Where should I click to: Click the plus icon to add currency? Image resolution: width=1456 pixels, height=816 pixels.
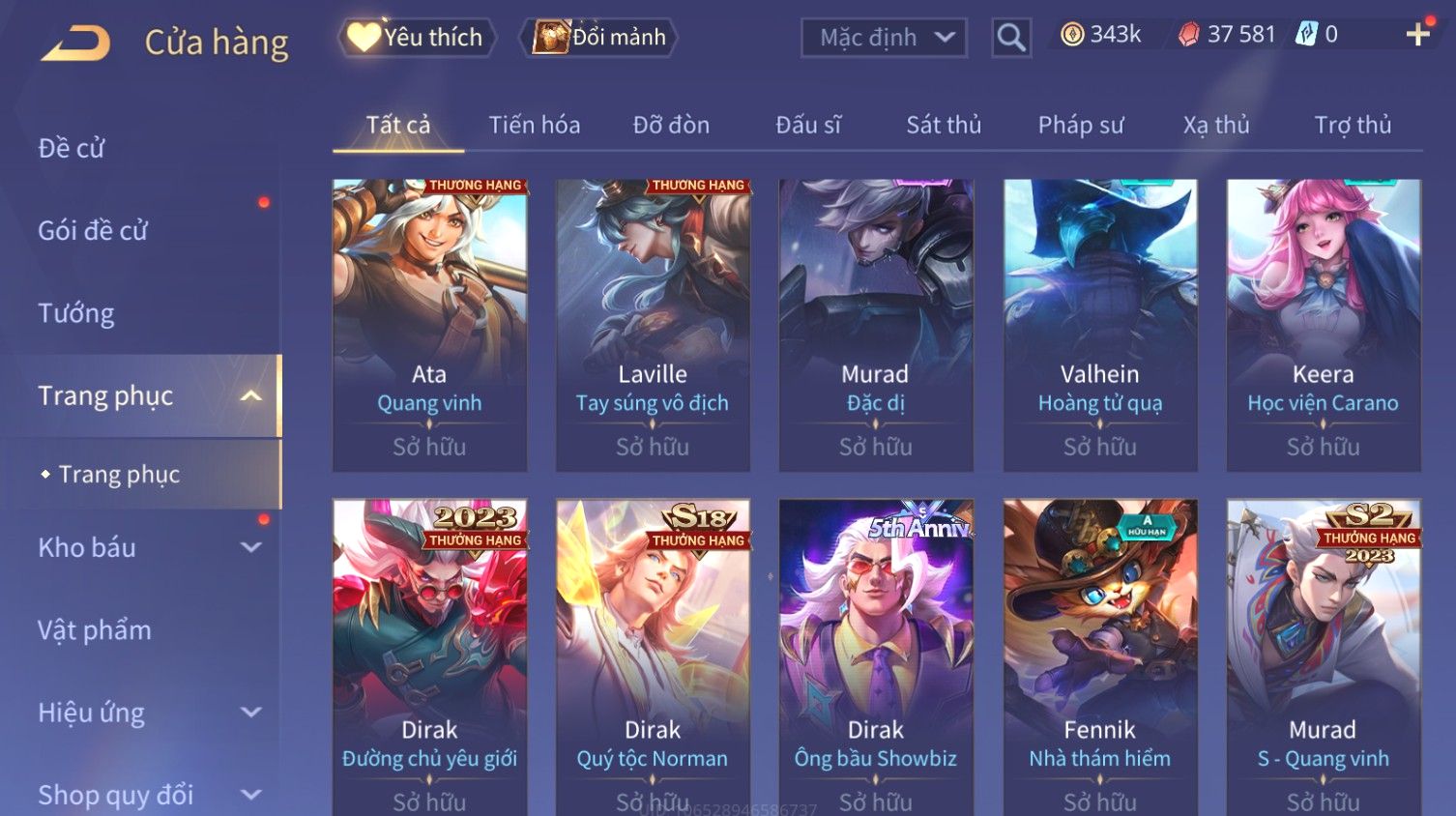tap(1418, 35)
